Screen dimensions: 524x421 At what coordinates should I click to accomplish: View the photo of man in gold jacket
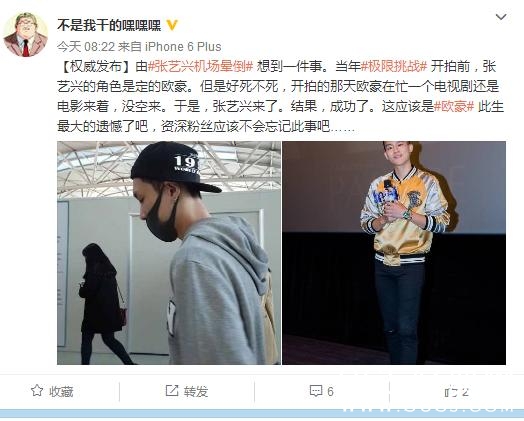coord(394,253)
